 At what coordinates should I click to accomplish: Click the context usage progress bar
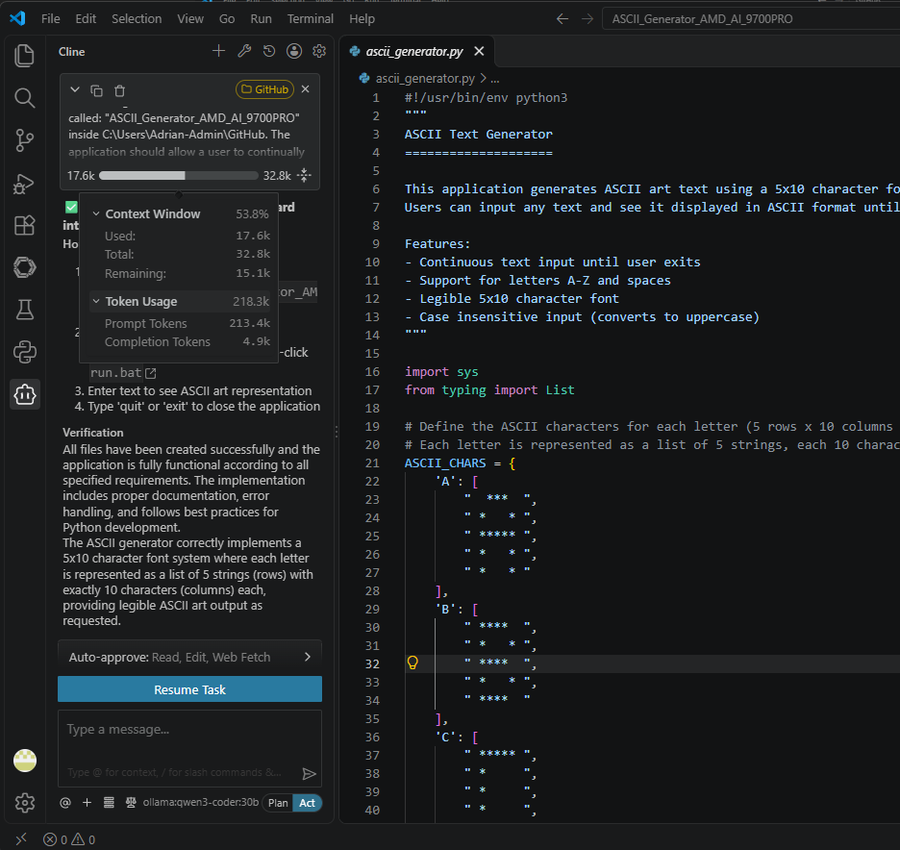[x=179, y=175]
